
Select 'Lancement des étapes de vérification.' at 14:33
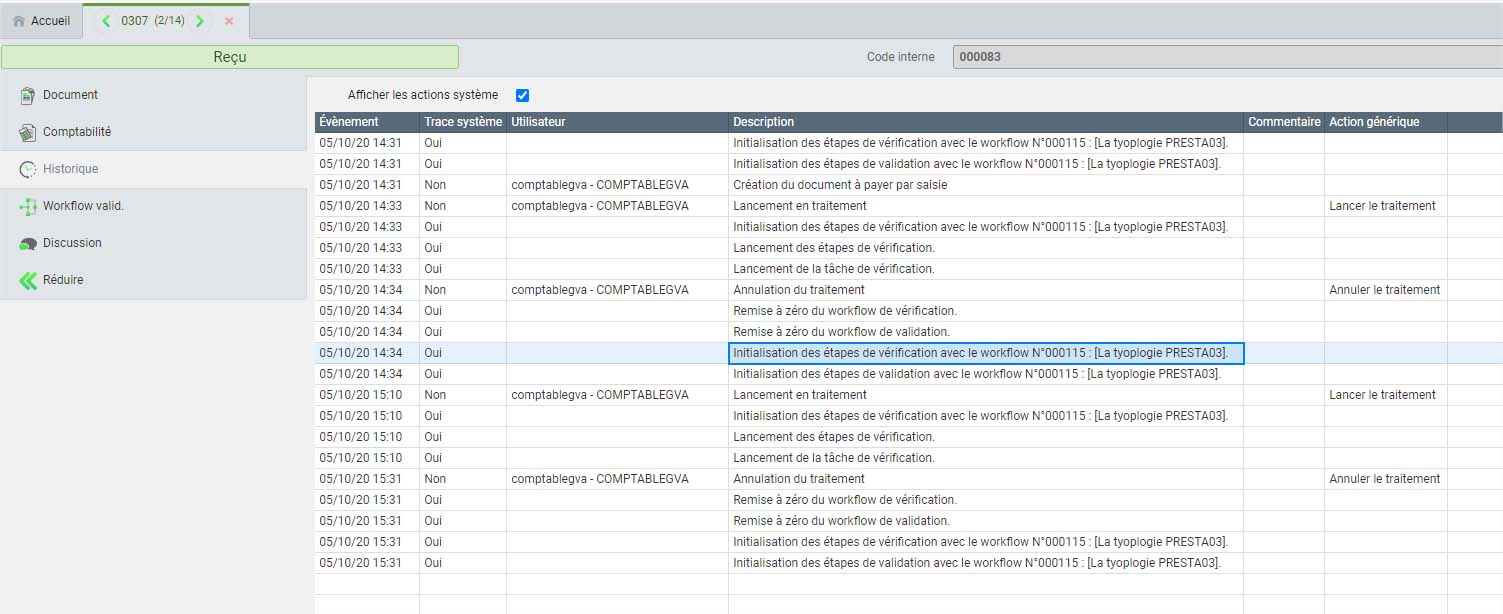834,248
